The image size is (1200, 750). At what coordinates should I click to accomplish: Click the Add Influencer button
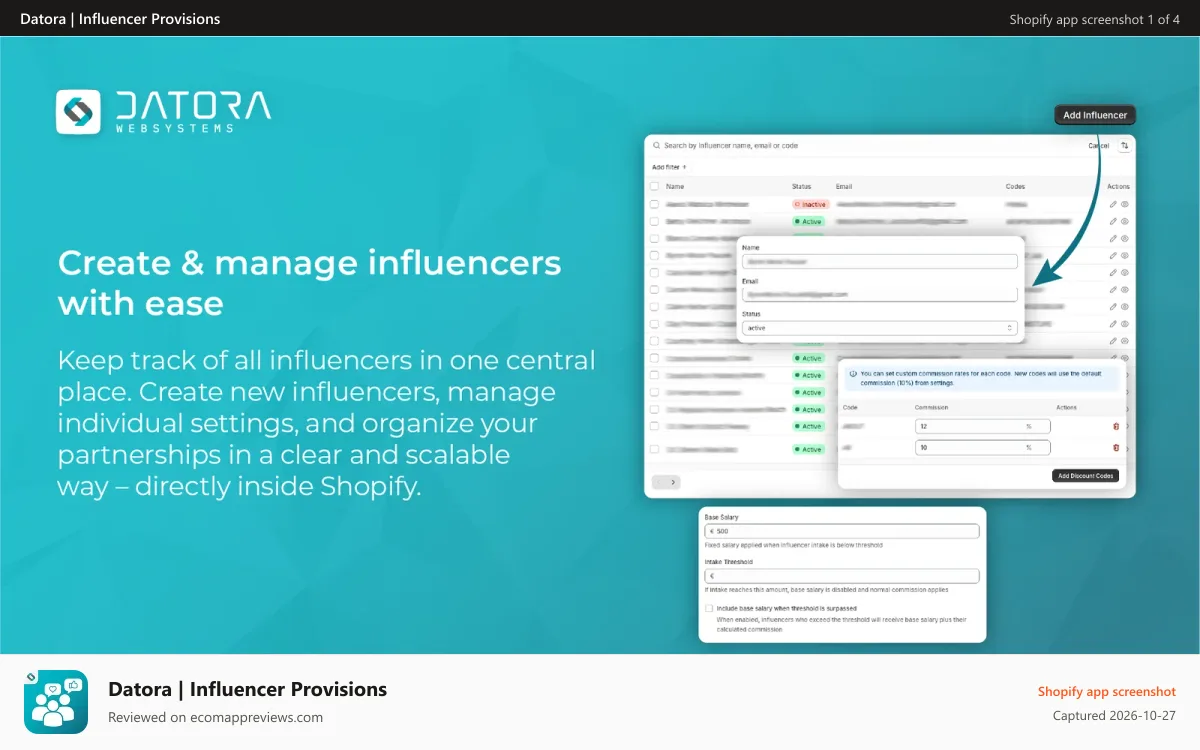click(x=1095, y=115)
